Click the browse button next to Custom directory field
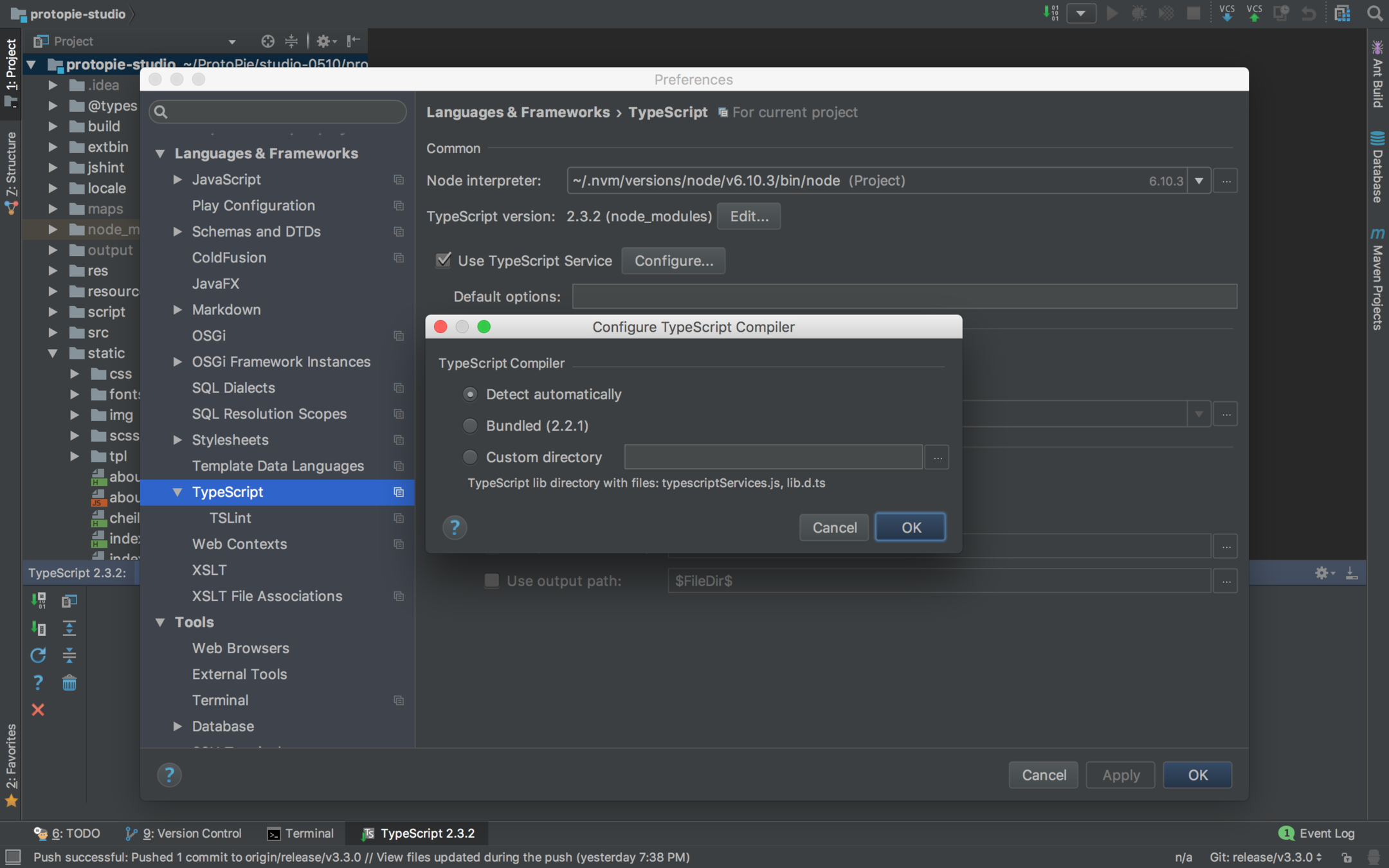This screenshot has width=1389, height=868. click(937, 457)
